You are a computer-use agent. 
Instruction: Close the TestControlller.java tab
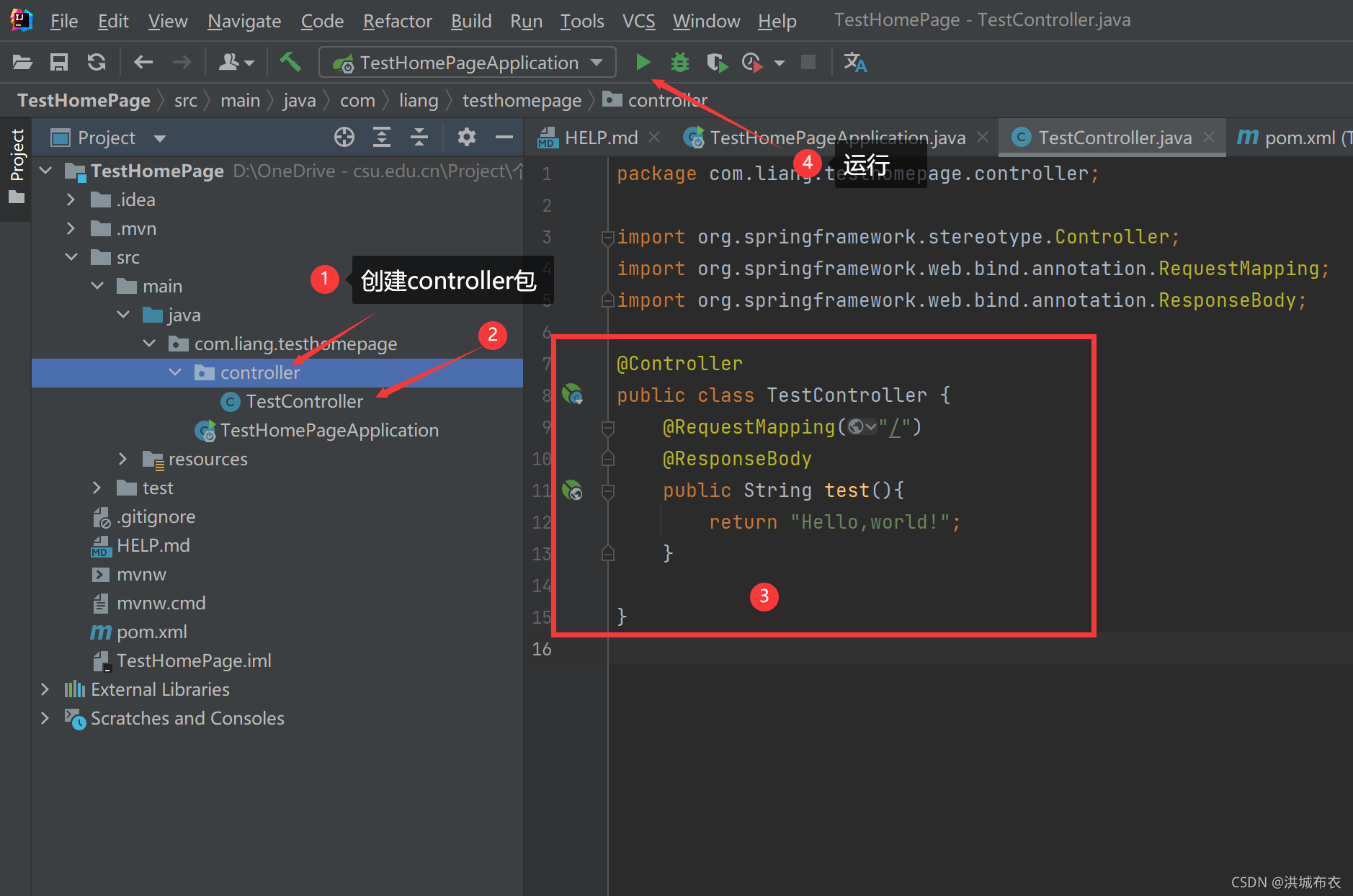pyautogui.click(x=1210, y=137)
